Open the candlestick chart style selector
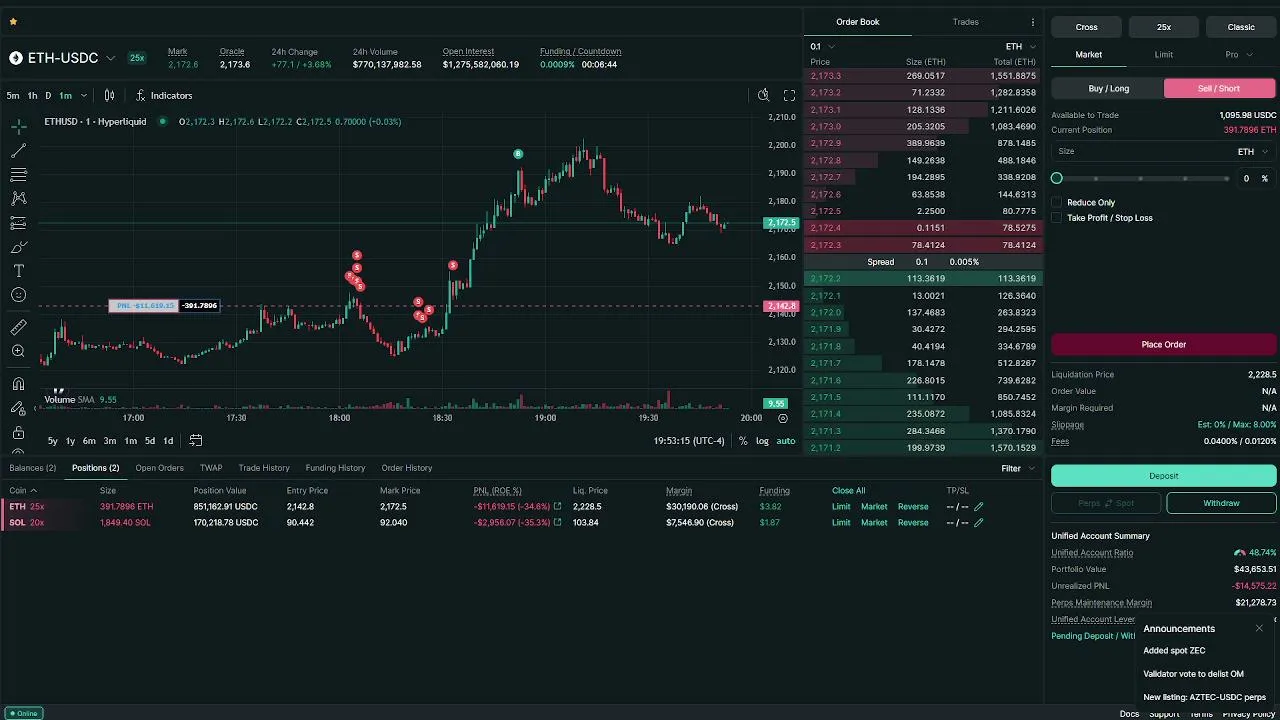Image resolution: width=1280 pixels, height=720 pixels. pos(110,95)
